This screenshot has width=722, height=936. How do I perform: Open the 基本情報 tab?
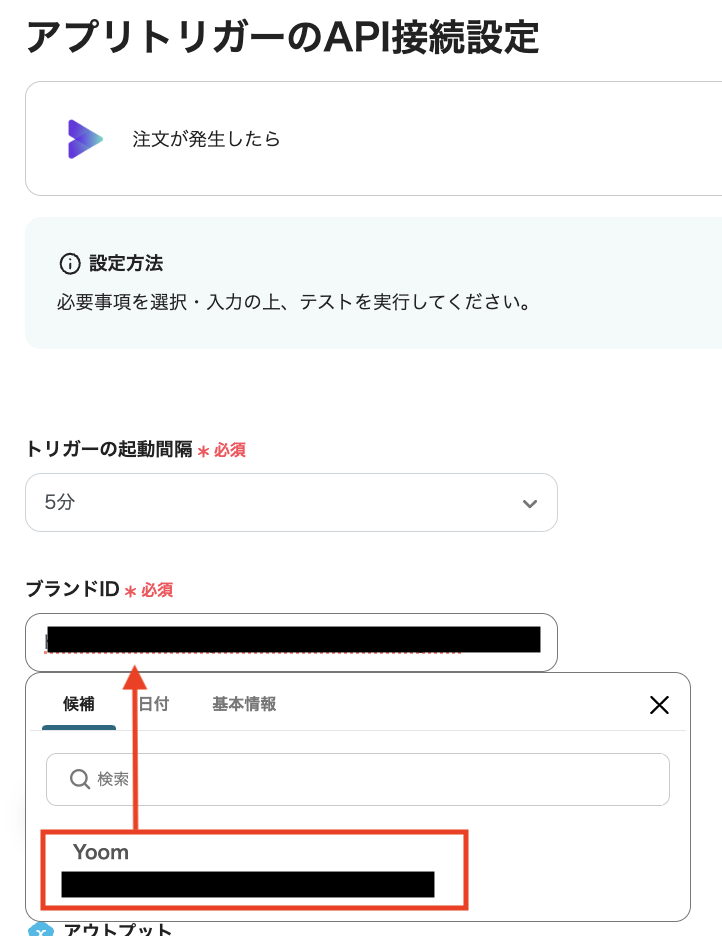pyautogui.click(x=244, y=704)
